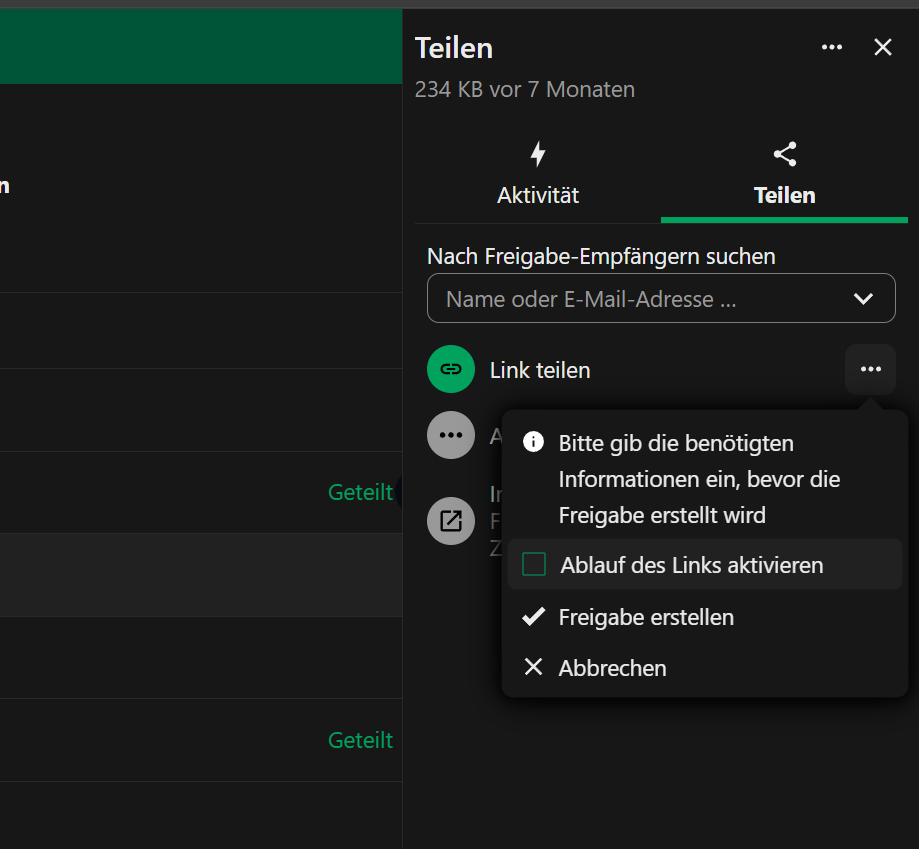Click the X icon beside Abbrechen
Viewport: 919px width, 849px height.
pos(533,667)
